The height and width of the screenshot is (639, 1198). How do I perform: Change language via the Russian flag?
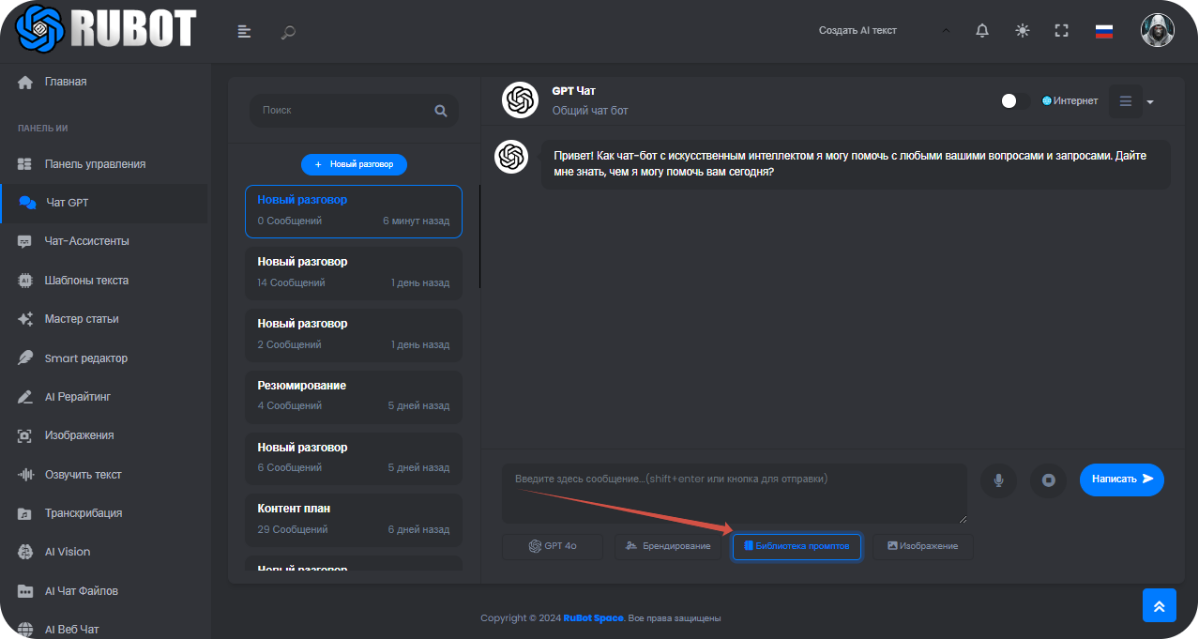(1103, 31)
